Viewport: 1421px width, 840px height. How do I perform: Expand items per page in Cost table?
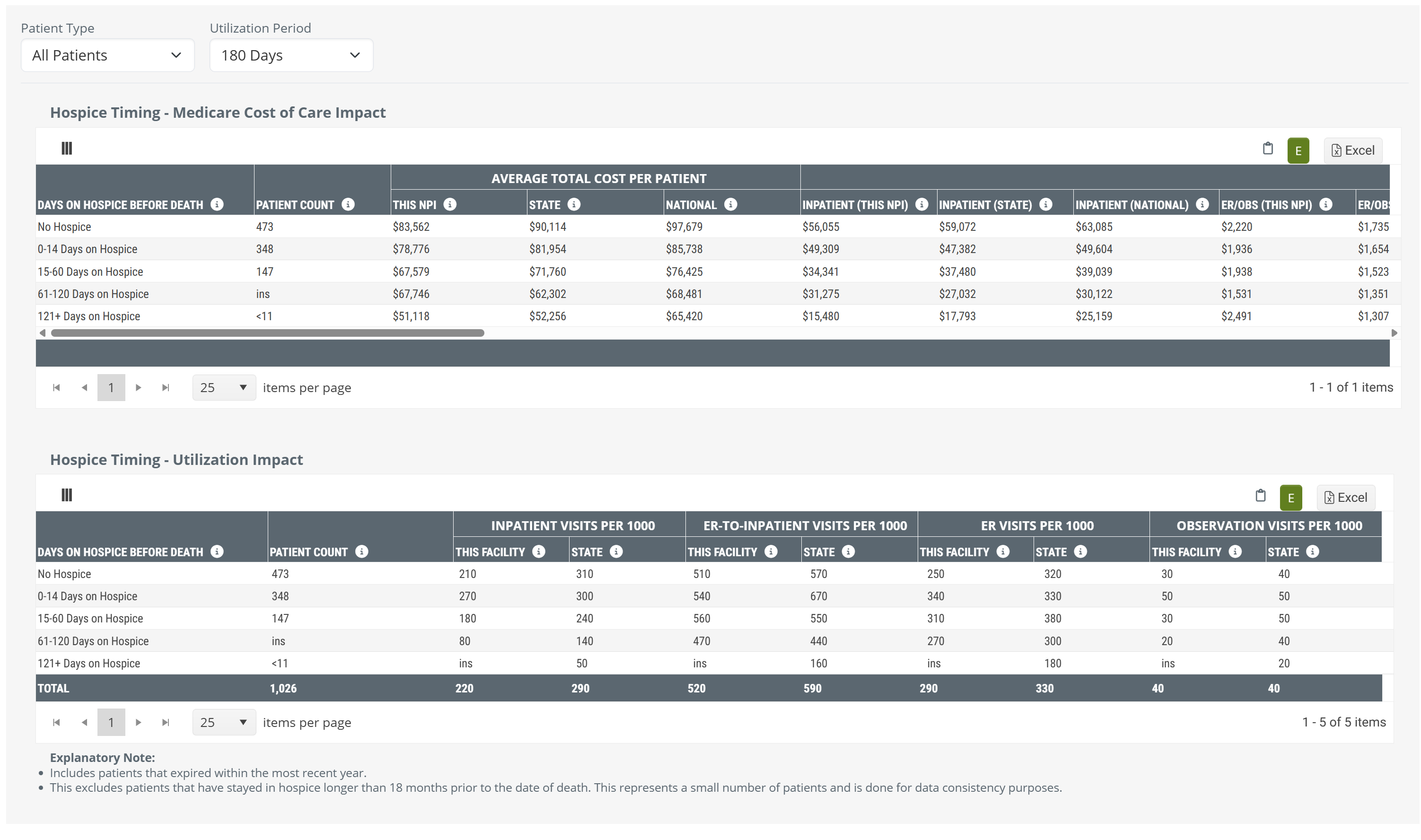pyautogui.click(x=224, y=388)
